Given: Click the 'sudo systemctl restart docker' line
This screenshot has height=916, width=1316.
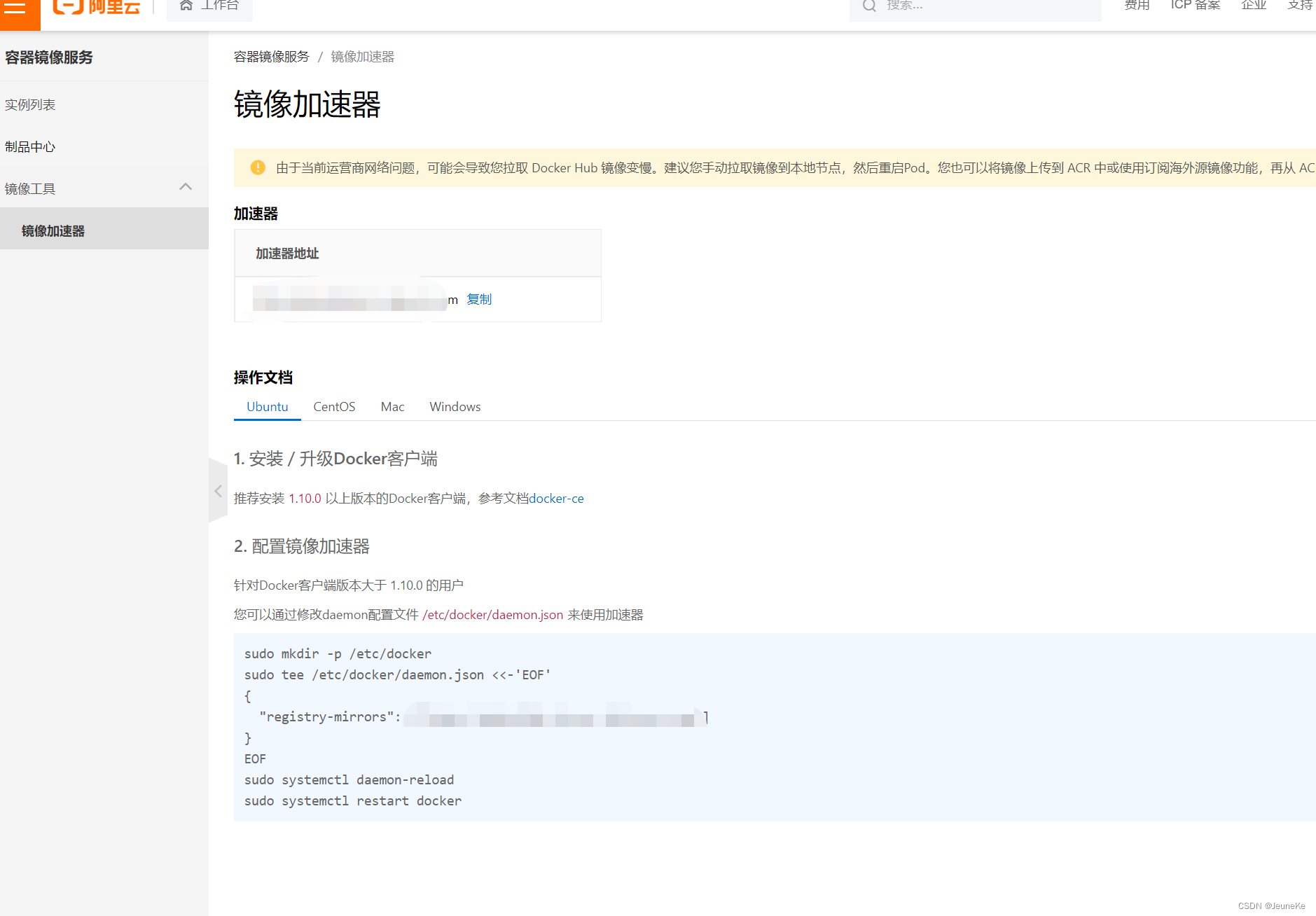Looking at the screenshot, I should (353, 800).
